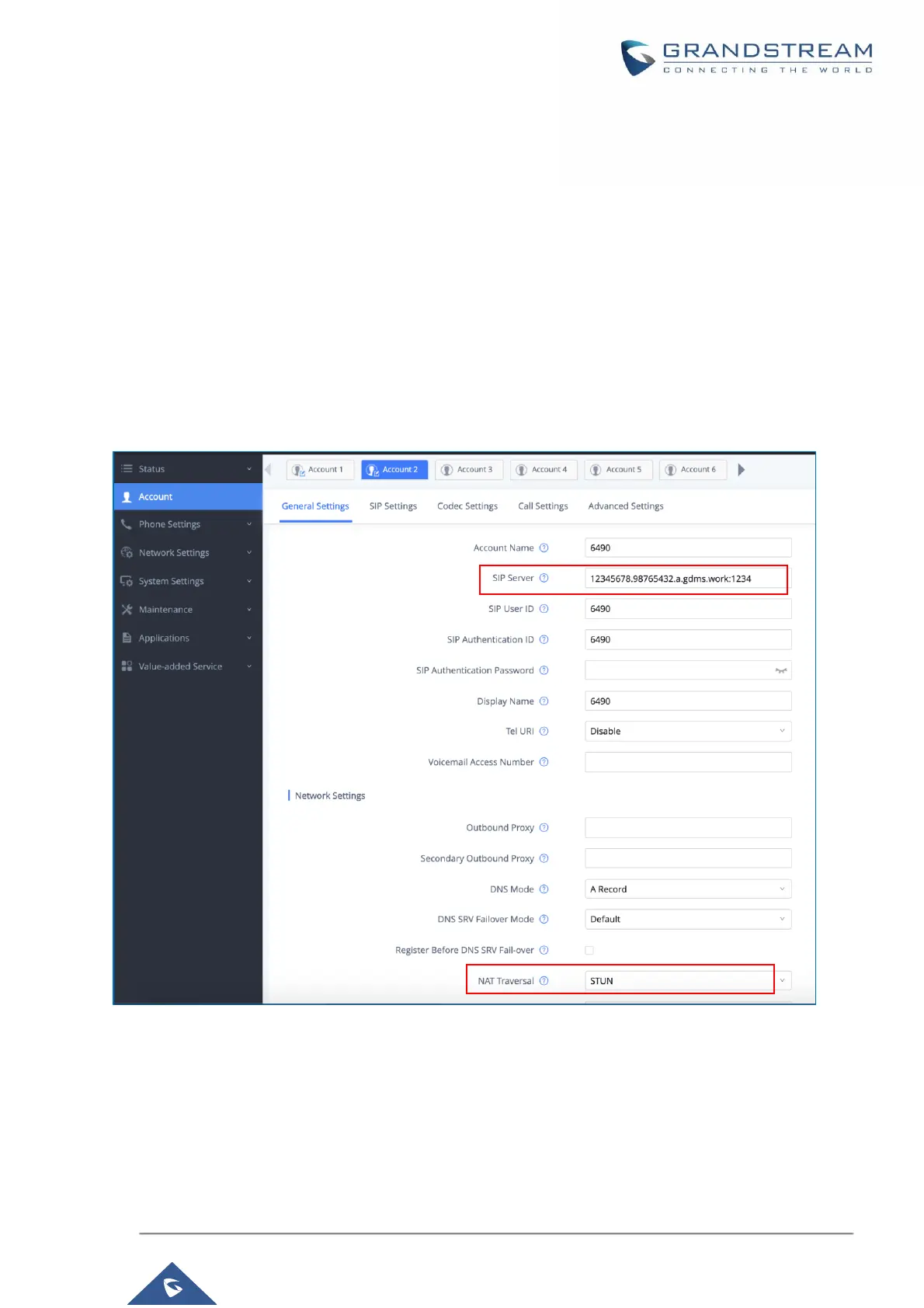The image size is (924, 1308).
Task: Toggle Register Before DNS SRV Fail-over checkbox
Action: (589, 951)
